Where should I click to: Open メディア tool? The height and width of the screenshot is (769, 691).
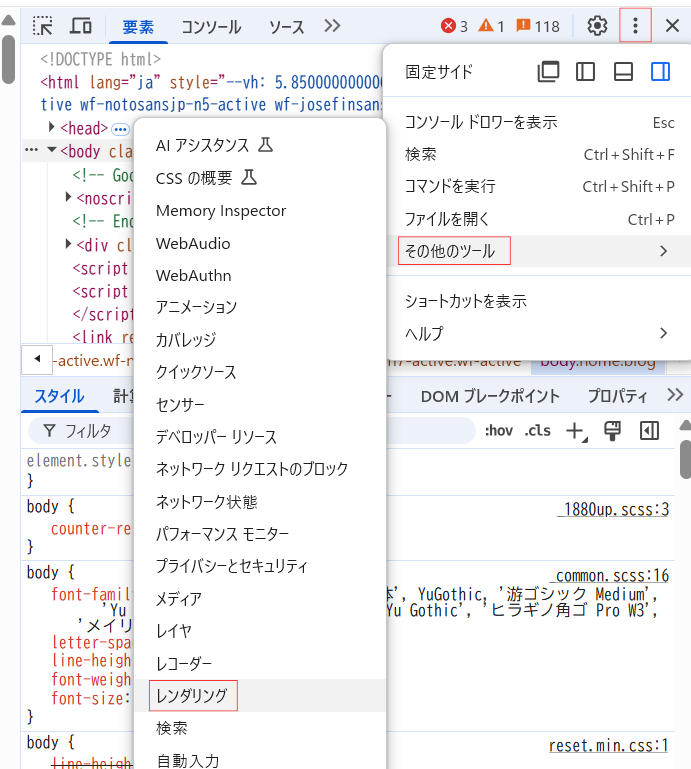(260, 599)
